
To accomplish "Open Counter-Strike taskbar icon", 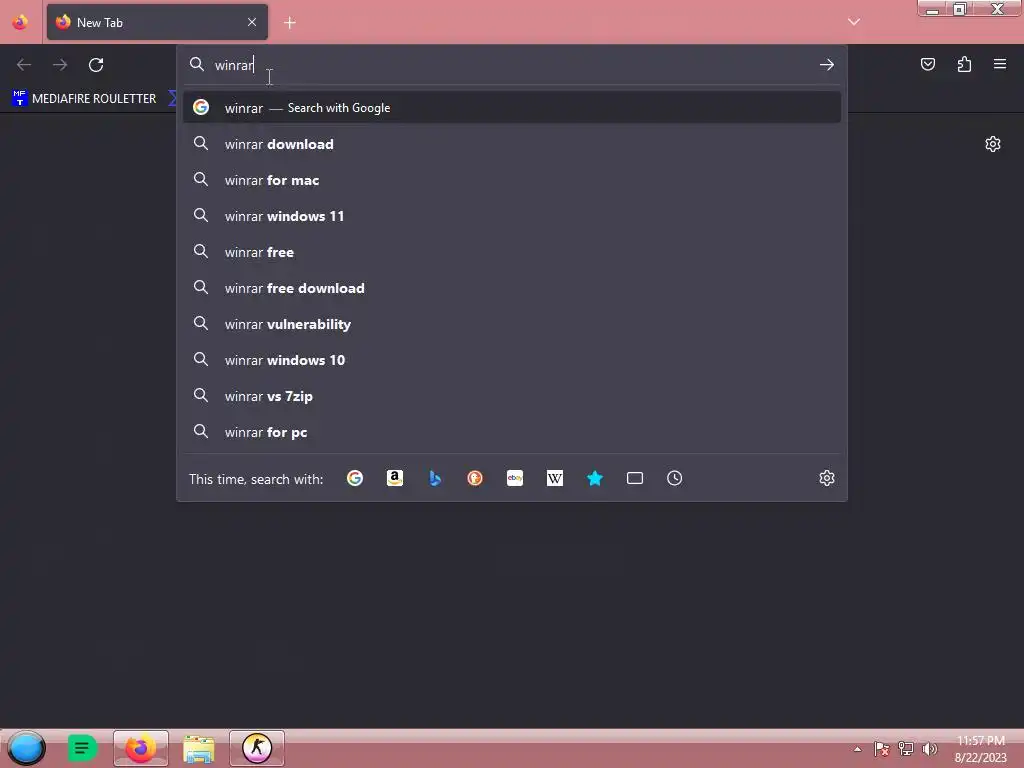I will pyautogui.click(x=257, y=748).
